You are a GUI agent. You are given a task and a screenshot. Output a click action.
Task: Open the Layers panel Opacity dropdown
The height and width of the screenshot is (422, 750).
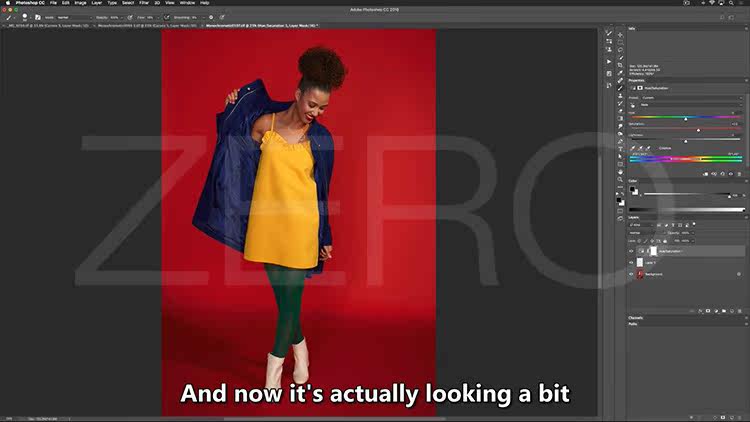pos(693,233)
